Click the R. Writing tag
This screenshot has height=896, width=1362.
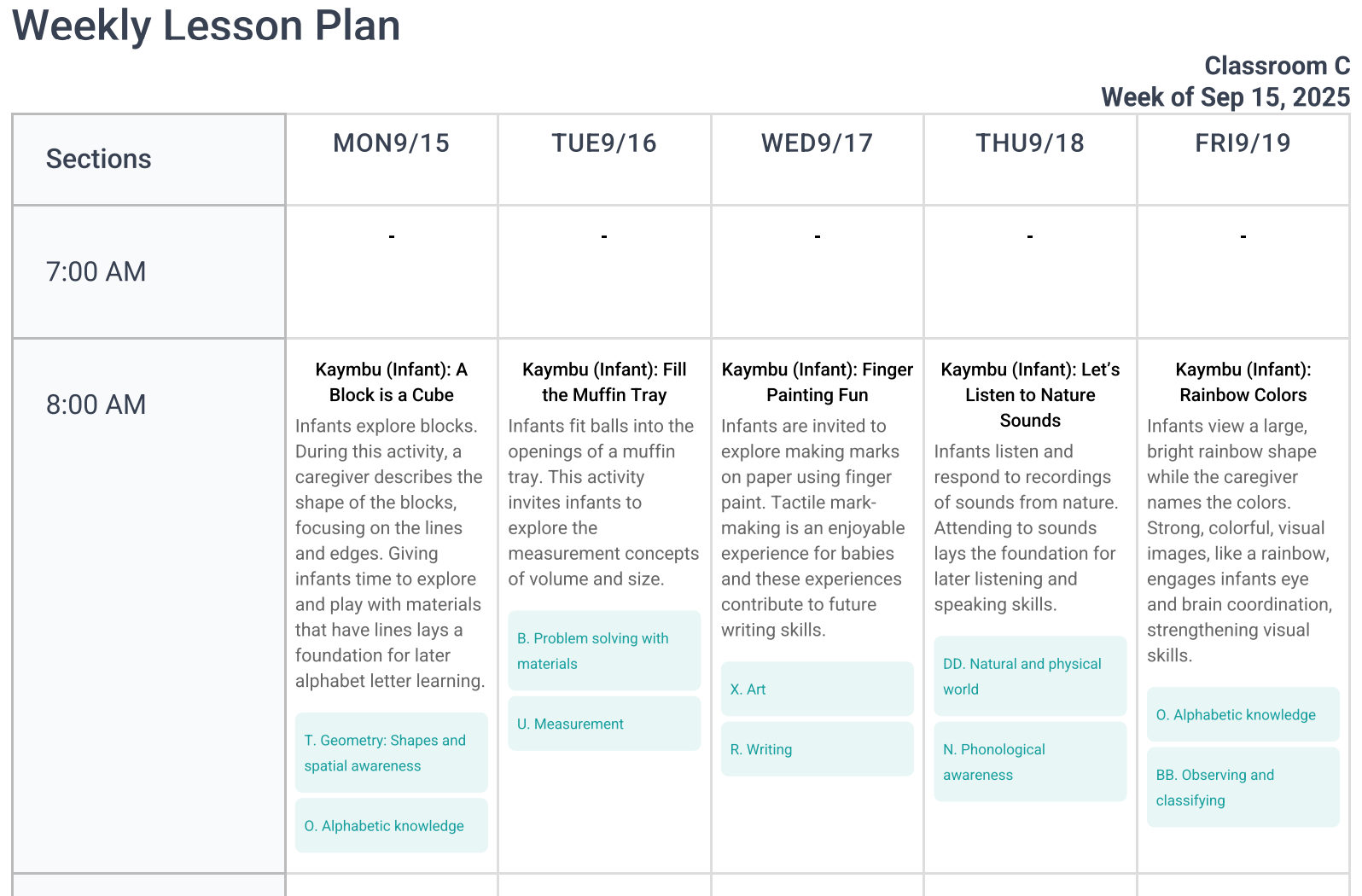click(817, 749)
